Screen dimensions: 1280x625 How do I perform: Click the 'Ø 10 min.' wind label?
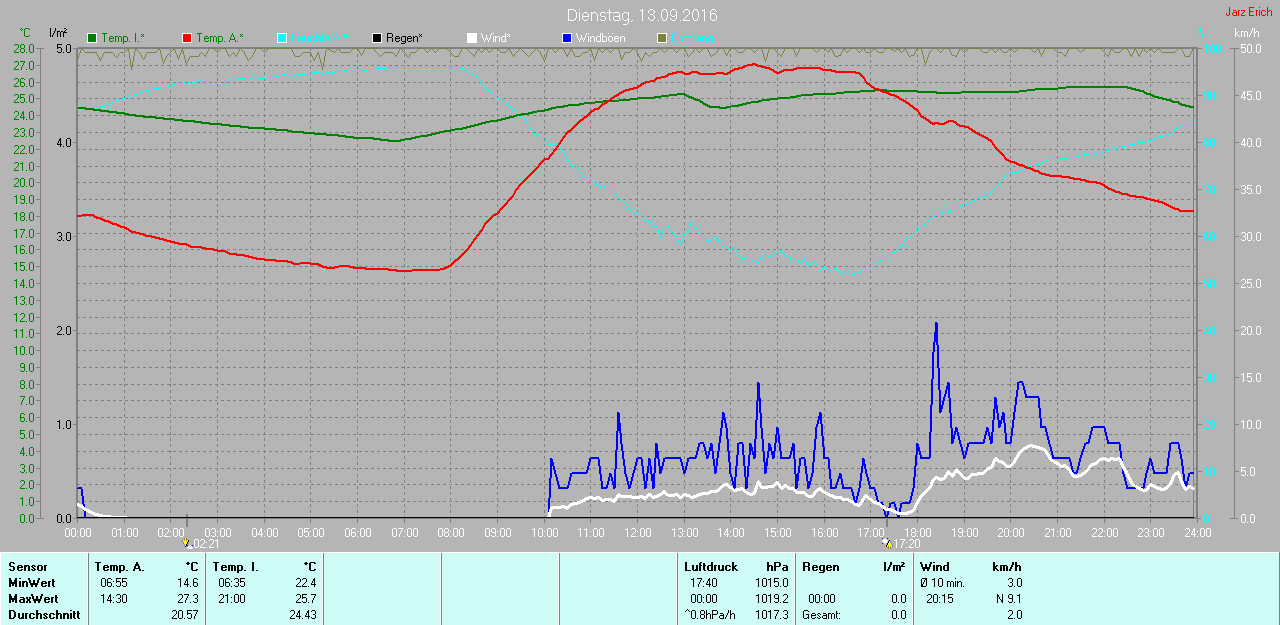[942, 583]
